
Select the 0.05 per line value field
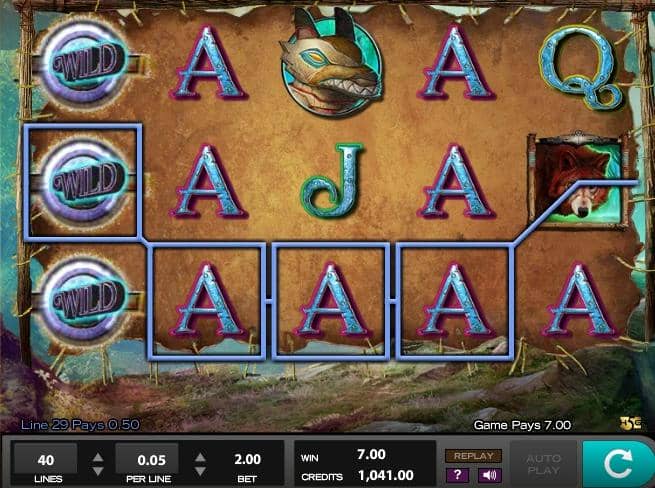[x=147, y=460]
